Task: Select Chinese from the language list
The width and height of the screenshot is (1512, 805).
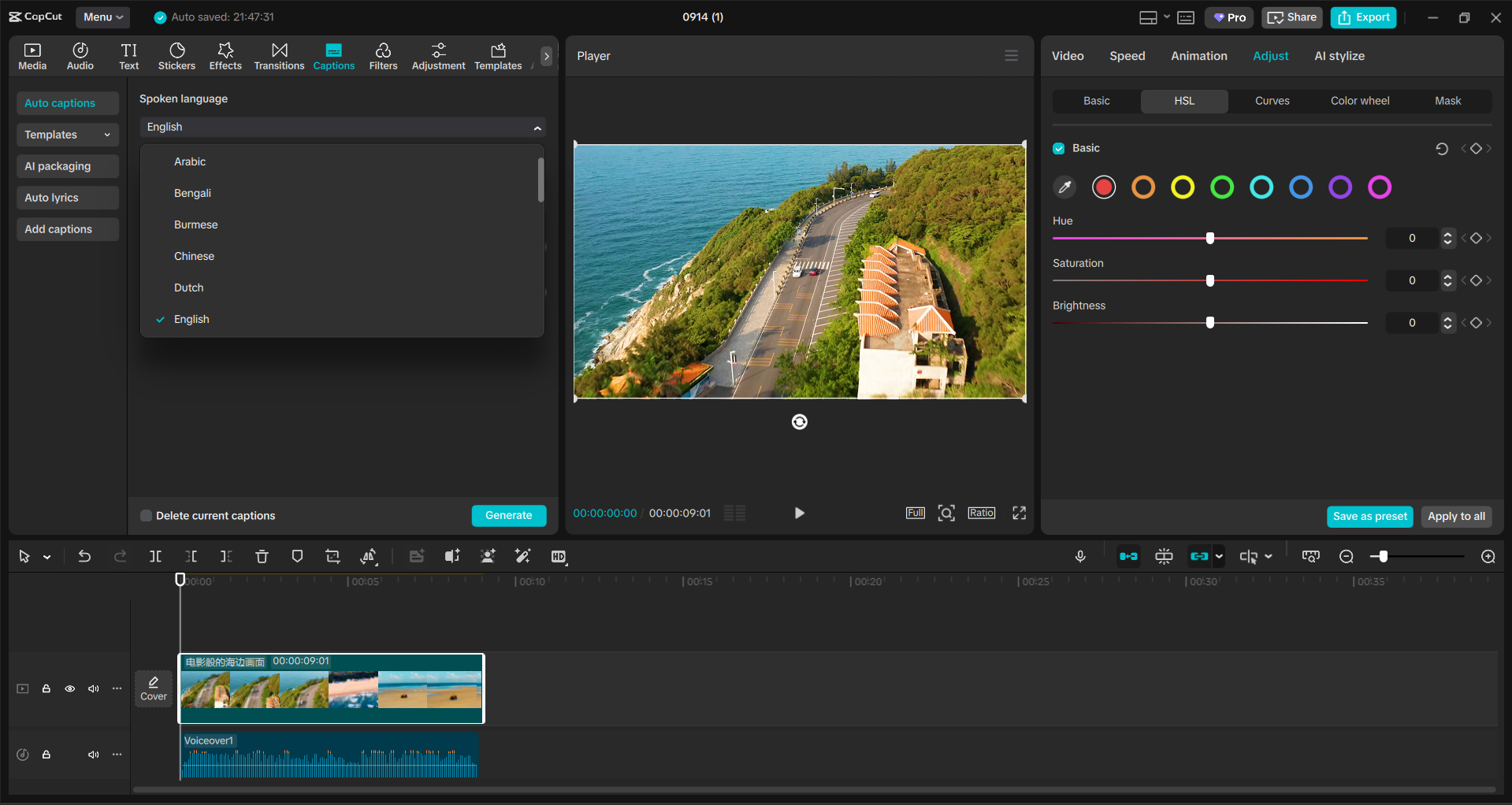Action: 194,255
